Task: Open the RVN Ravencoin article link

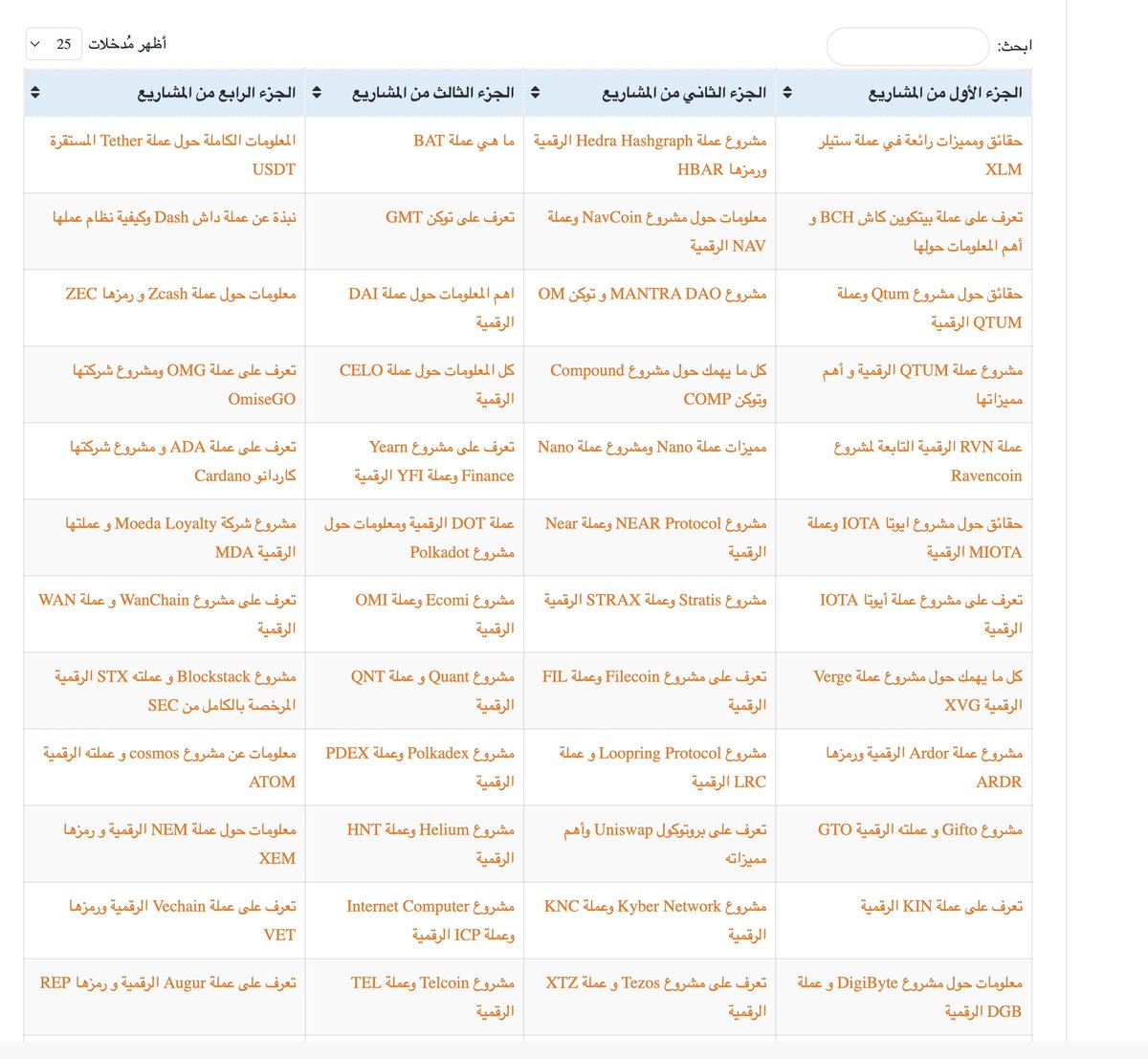Action: coord(928,461)
